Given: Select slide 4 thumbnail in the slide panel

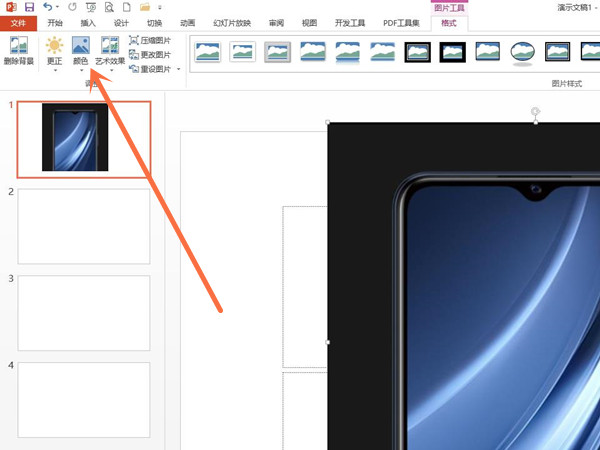Looking at the screenshot, I should click(84, 398).
